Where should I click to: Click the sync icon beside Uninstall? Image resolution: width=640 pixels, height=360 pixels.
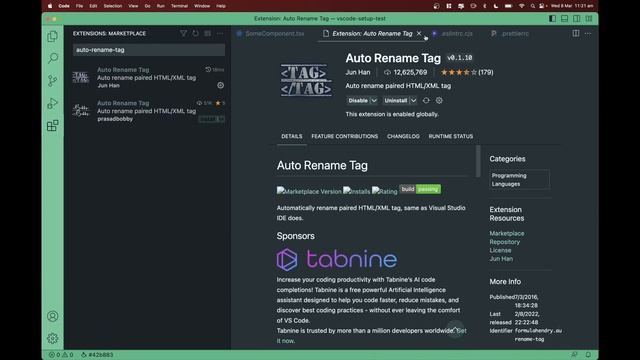click(x=426, y=100)
